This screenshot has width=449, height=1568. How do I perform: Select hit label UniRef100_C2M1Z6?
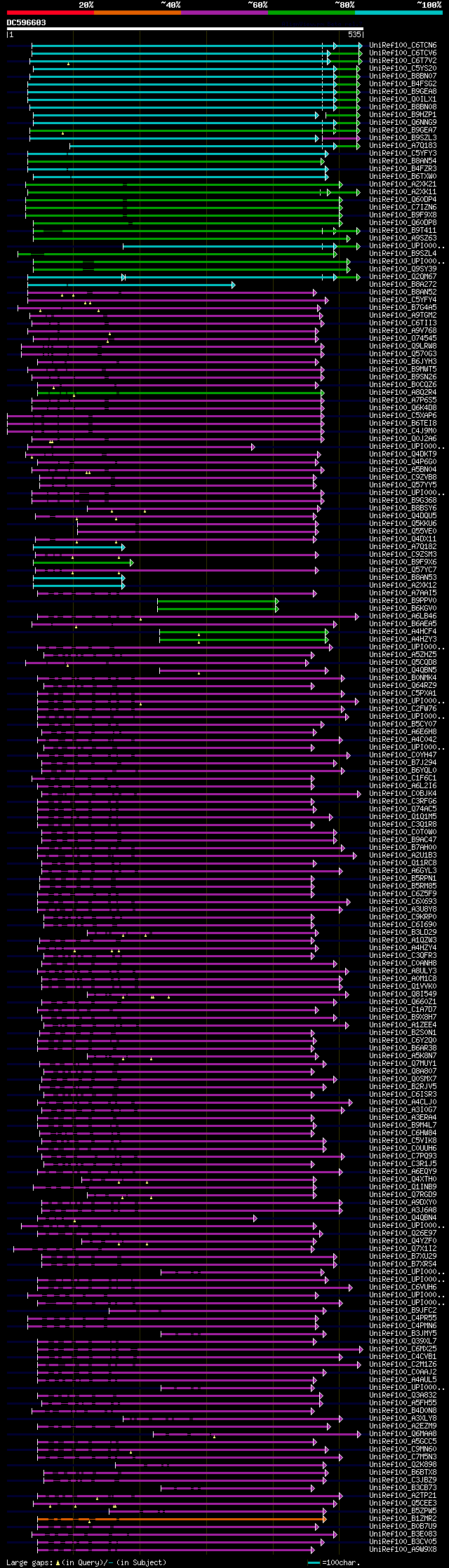[x=403, y=1365]
